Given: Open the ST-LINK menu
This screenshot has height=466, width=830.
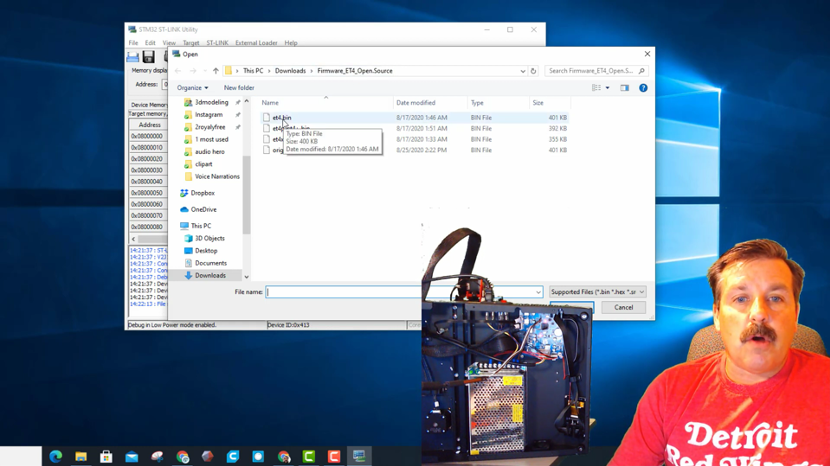Looking at the screenshot, I should tap(217, 43).
